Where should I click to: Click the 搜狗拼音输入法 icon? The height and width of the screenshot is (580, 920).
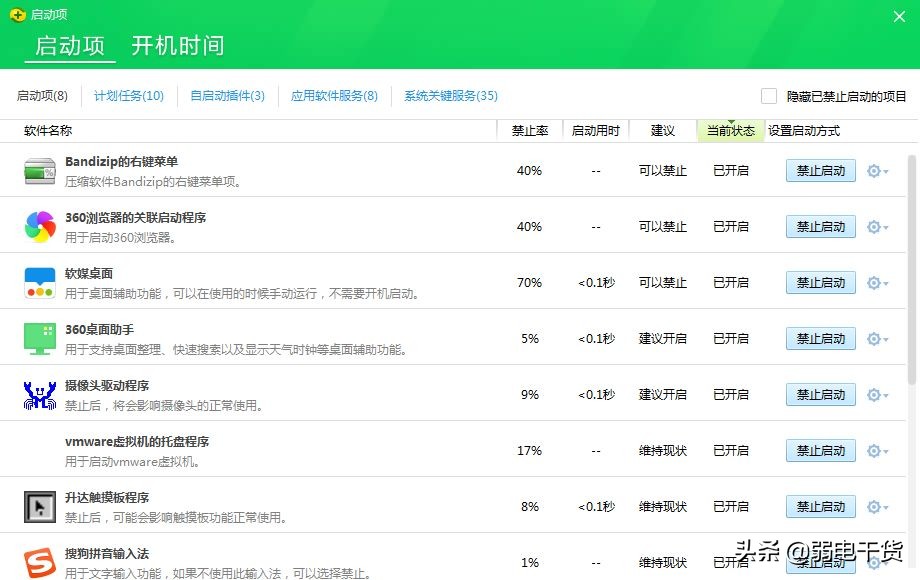click(x=38, y=562)
